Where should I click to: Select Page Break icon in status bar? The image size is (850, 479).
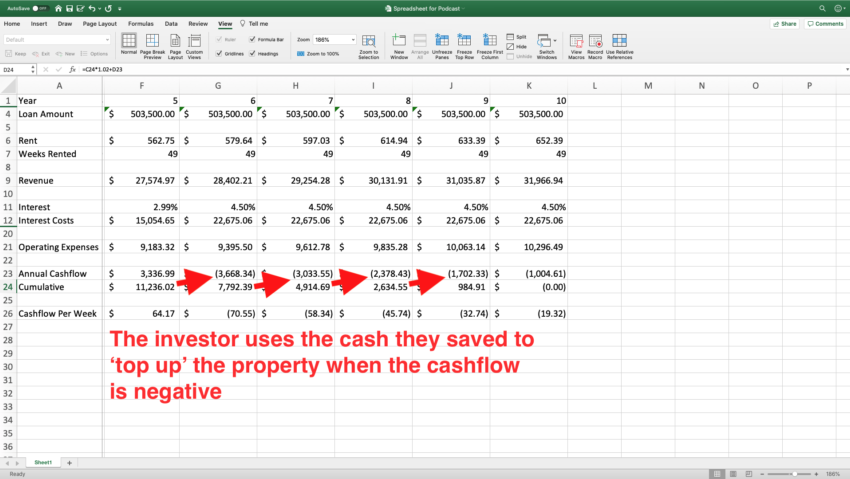click(749, 474)
